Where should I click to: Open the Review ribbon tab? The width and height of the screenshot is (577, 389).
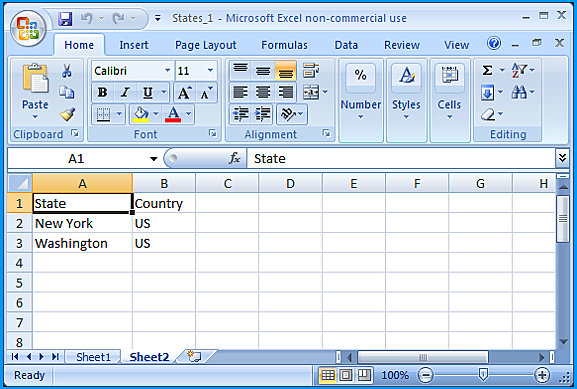point(402,45)
